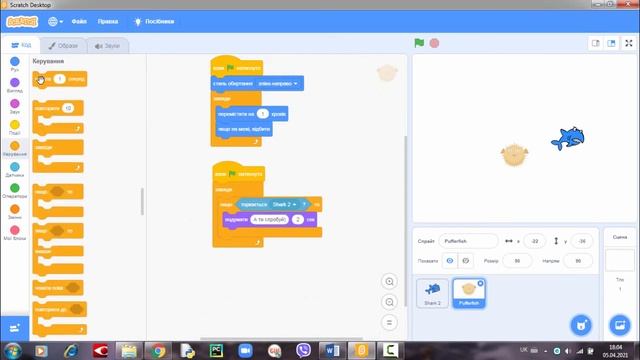
Task: Click the workspace horizontal scrollbar
Action: point(281,338)
